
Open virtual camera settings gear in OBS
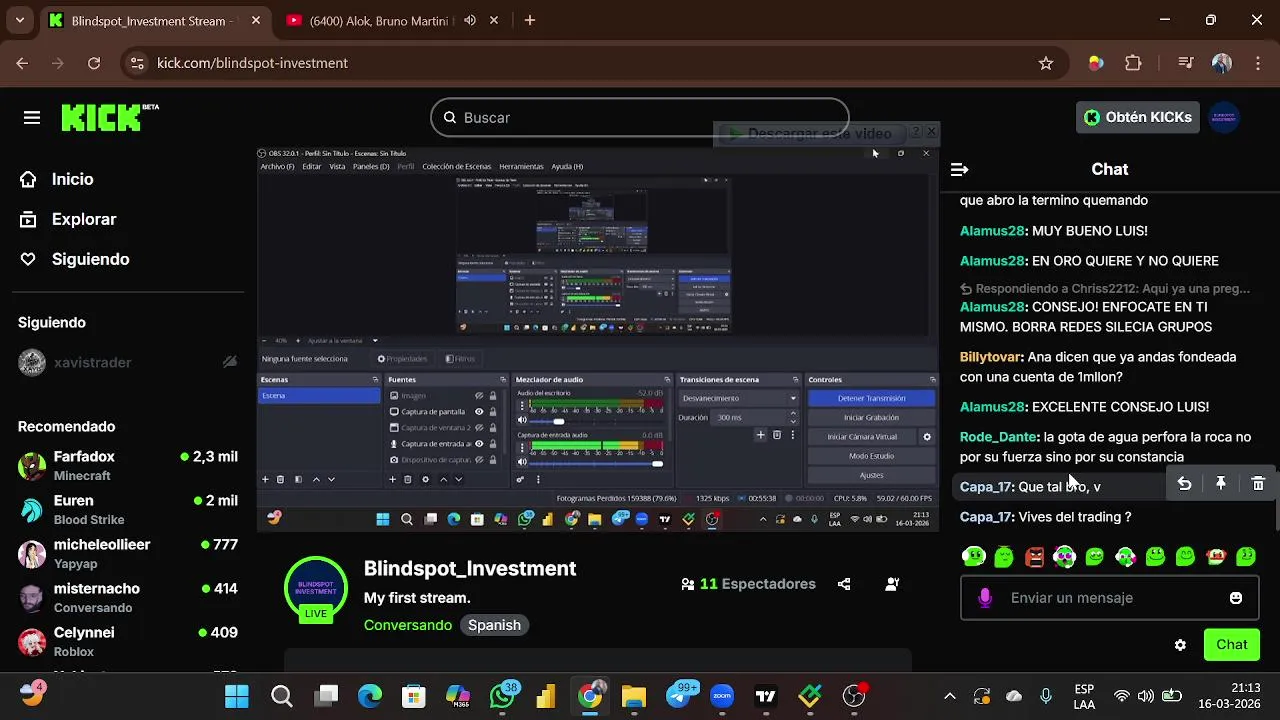coord(927,437)
